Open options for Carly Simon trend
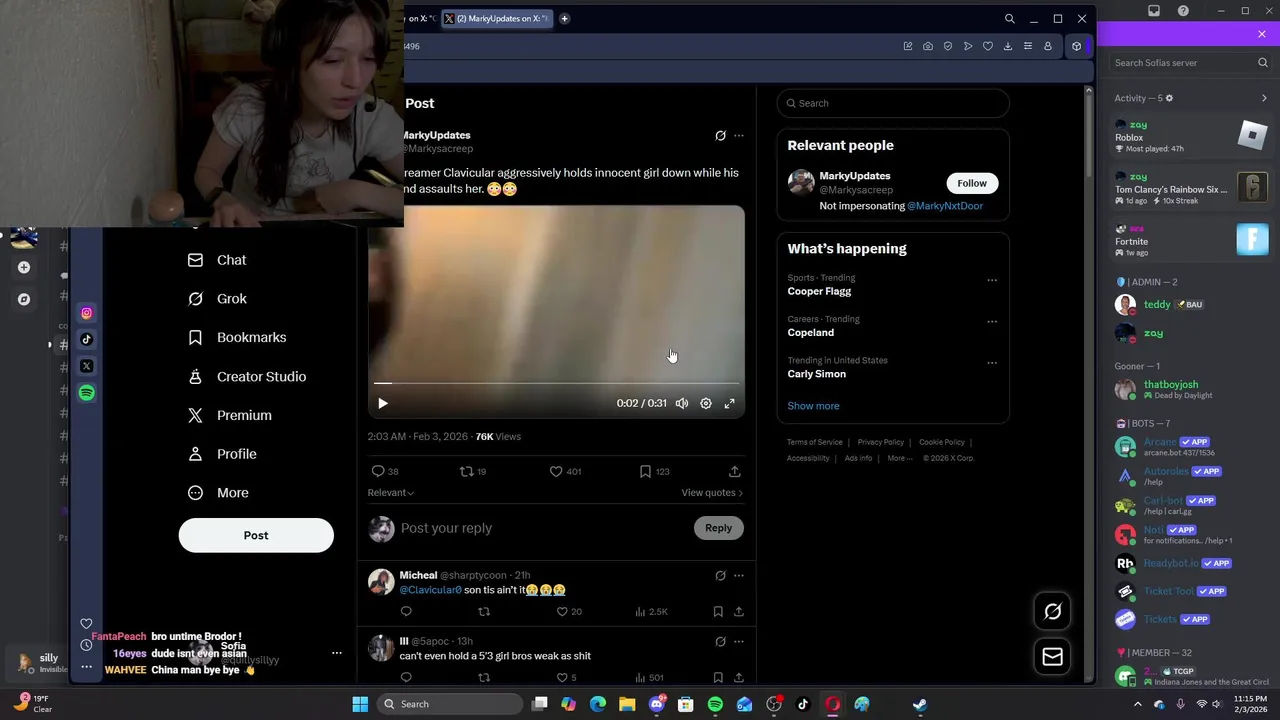 992,362
